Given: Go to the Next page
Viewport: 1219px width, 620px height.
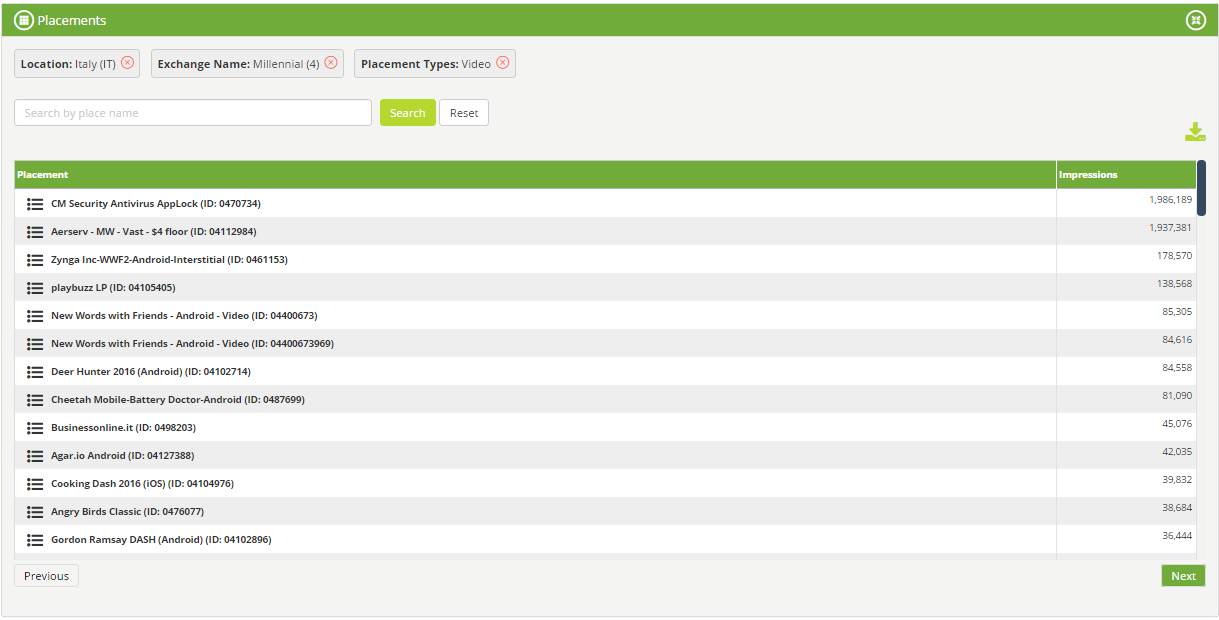Looking at the screenshot, I should tap(1183, 576).
